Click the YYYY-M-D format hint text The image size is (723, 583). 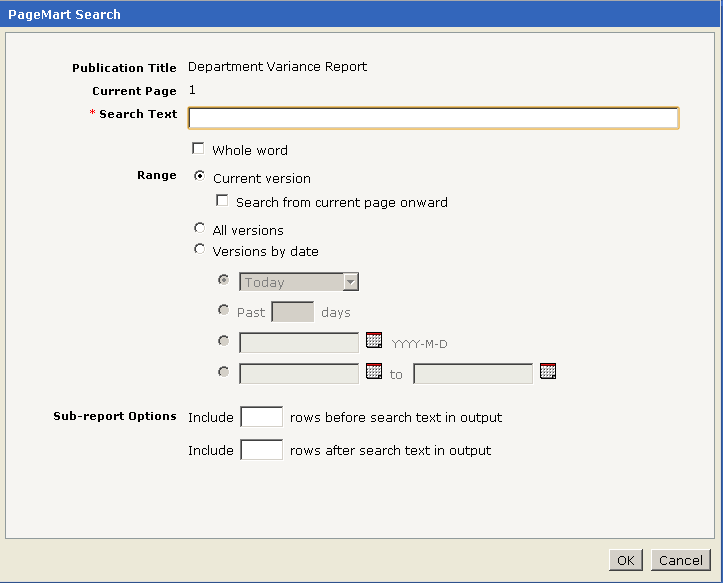[419, 344]
